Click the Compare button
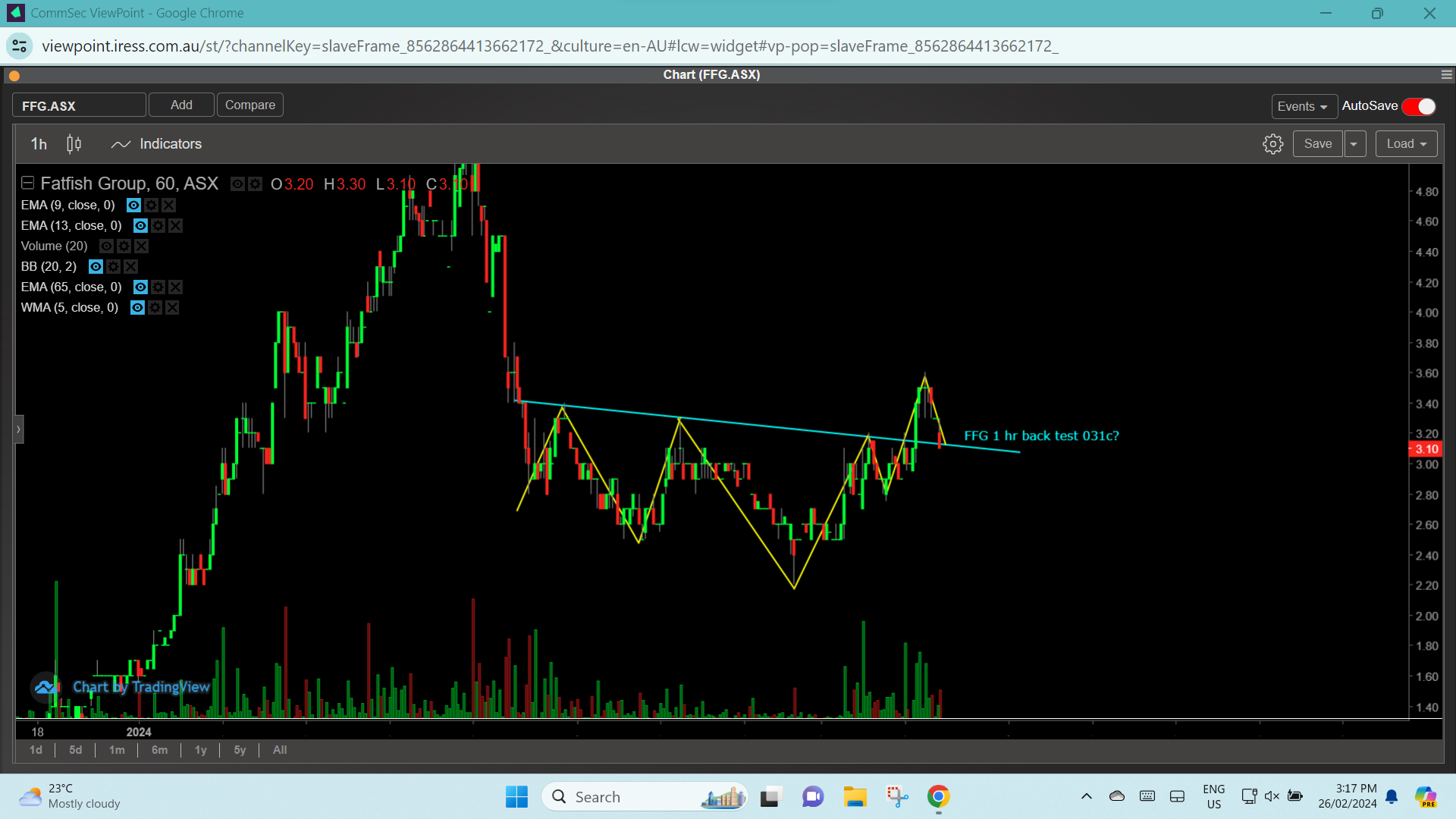 click(250, 105)
